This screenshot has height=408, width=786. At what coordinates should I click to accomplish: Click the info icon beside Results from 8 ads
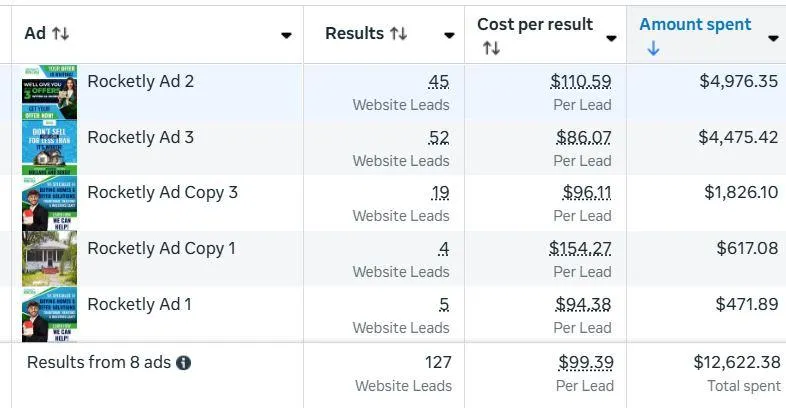pos(184,363)
